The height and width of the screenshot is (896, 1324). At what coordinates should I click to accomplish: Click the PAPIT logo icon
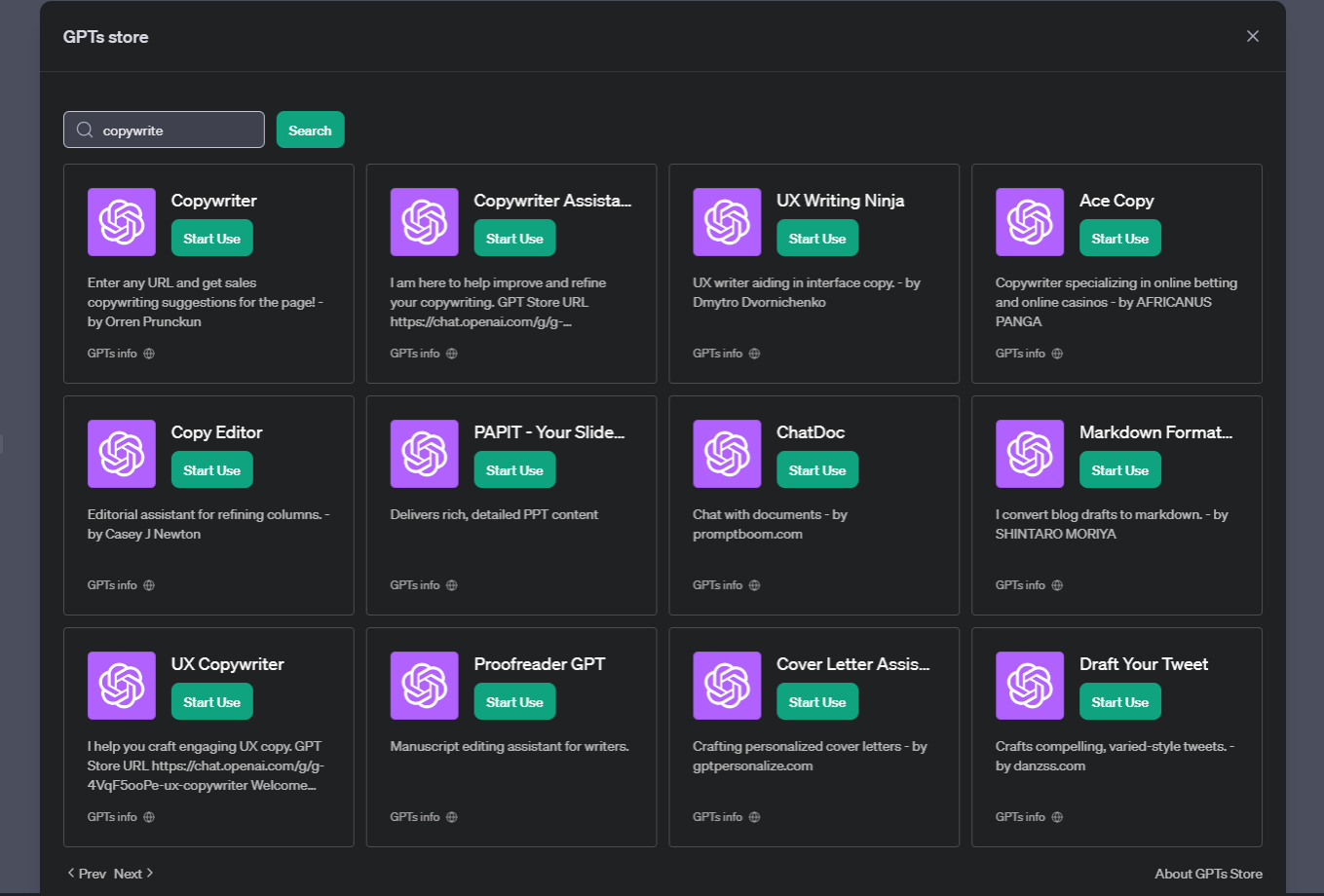pyautogui.click(x=425, y=454)
